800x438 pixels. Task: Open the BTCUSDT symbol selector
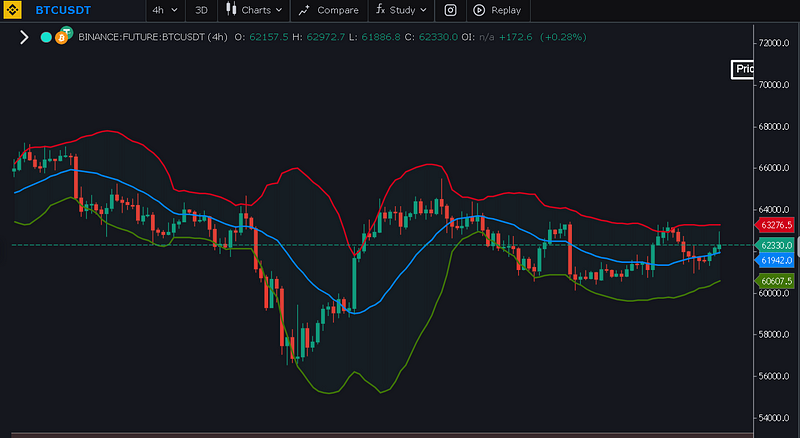[63, 10]
